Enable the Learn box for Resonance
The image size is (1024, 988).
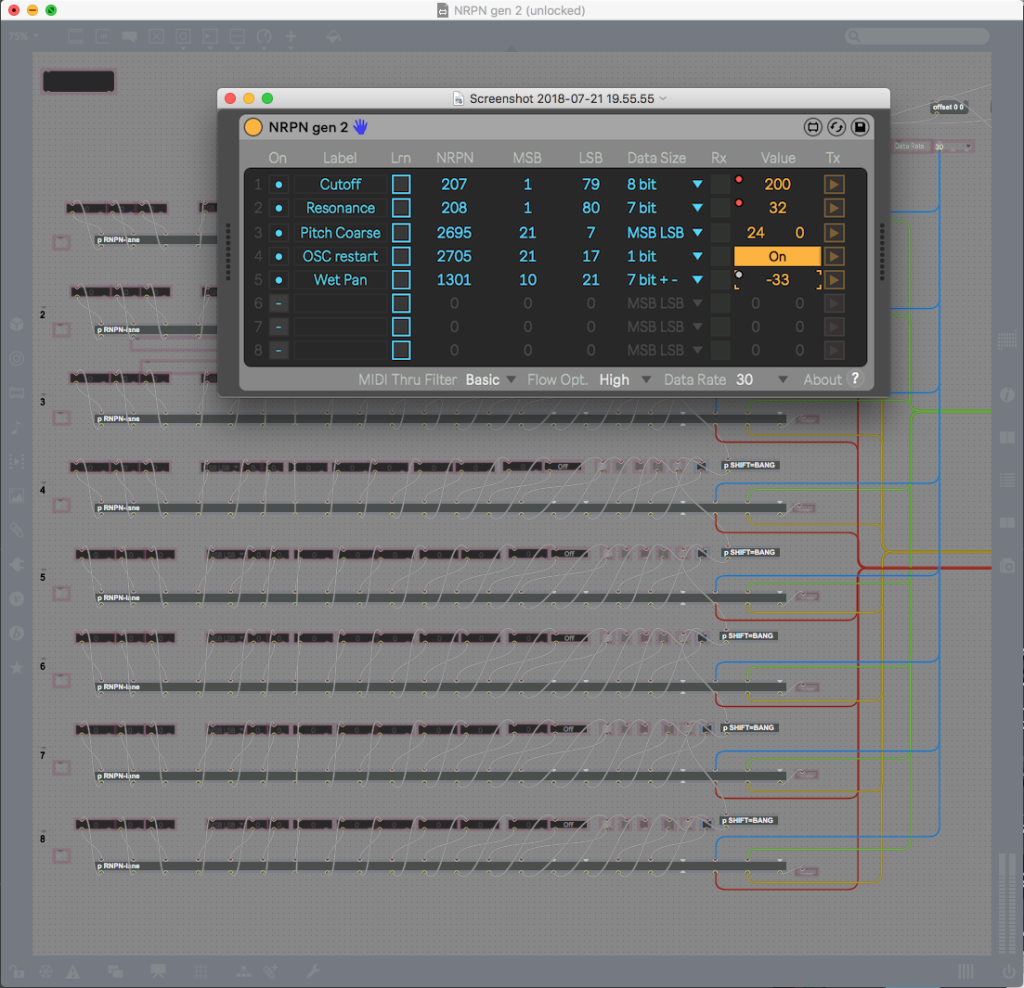click(x=401, y=208)
